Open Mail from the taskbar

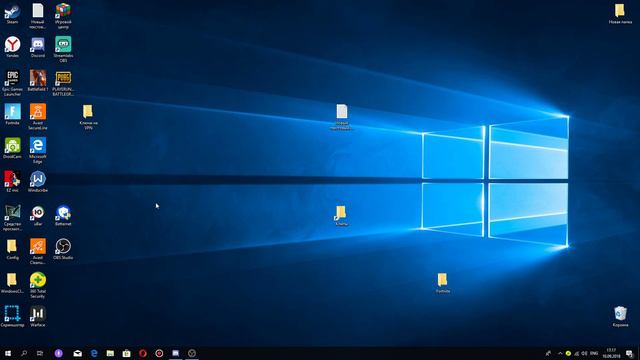pyautogui.click(x=78, y=353)
